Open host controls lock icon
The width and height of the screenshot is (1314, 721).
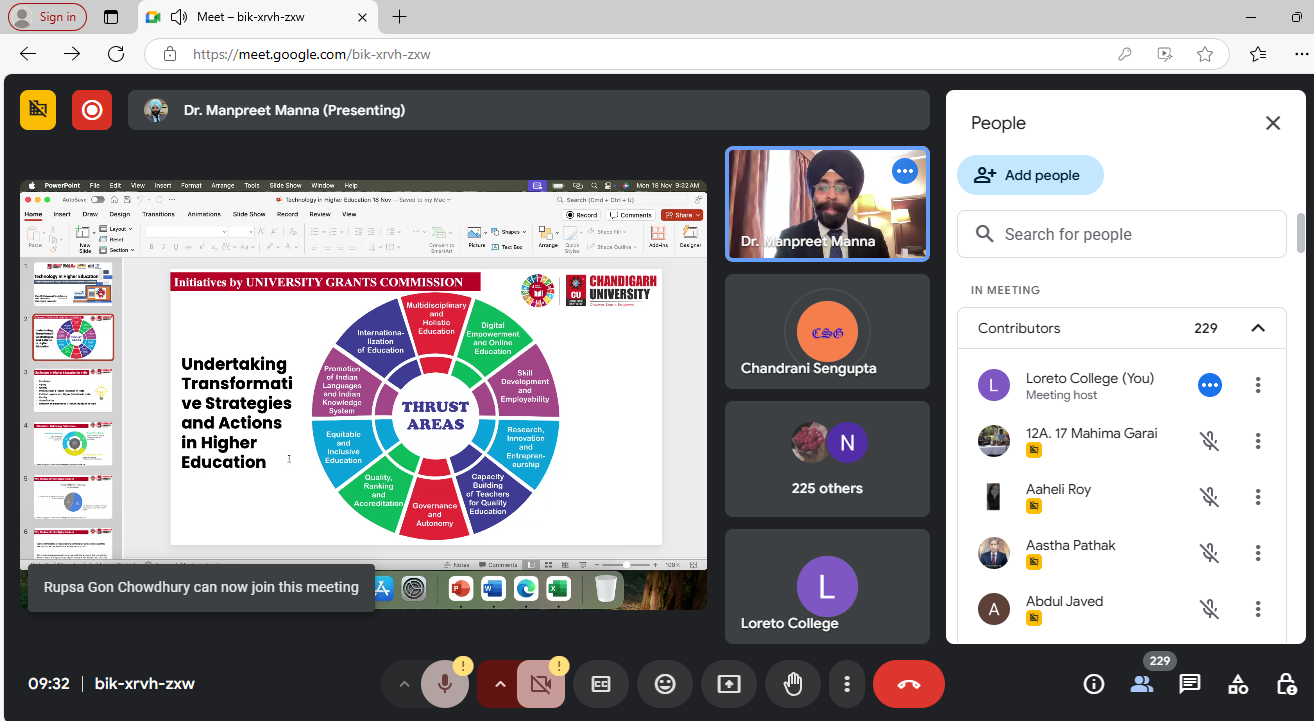pos(1286,684)
